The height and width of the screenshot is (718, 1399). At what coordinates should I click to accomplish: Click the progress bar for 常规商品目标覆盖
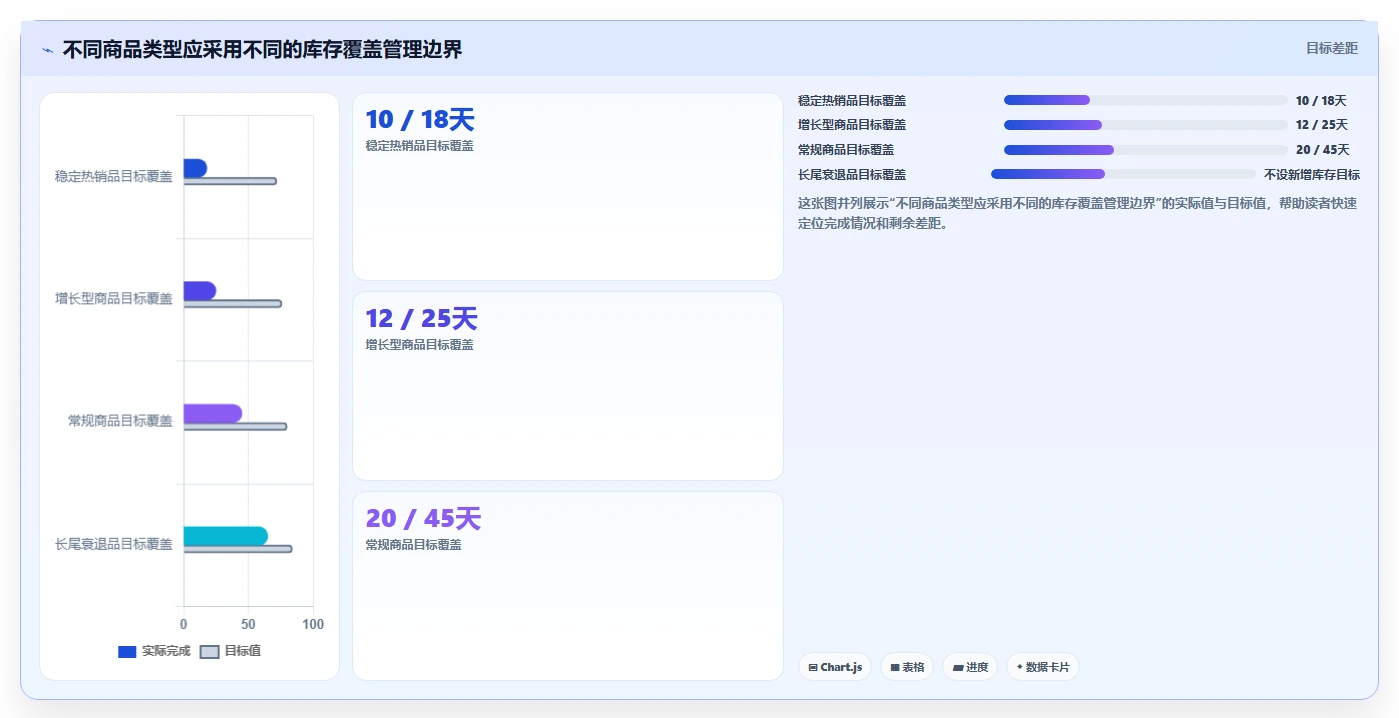pos(1145,150)
